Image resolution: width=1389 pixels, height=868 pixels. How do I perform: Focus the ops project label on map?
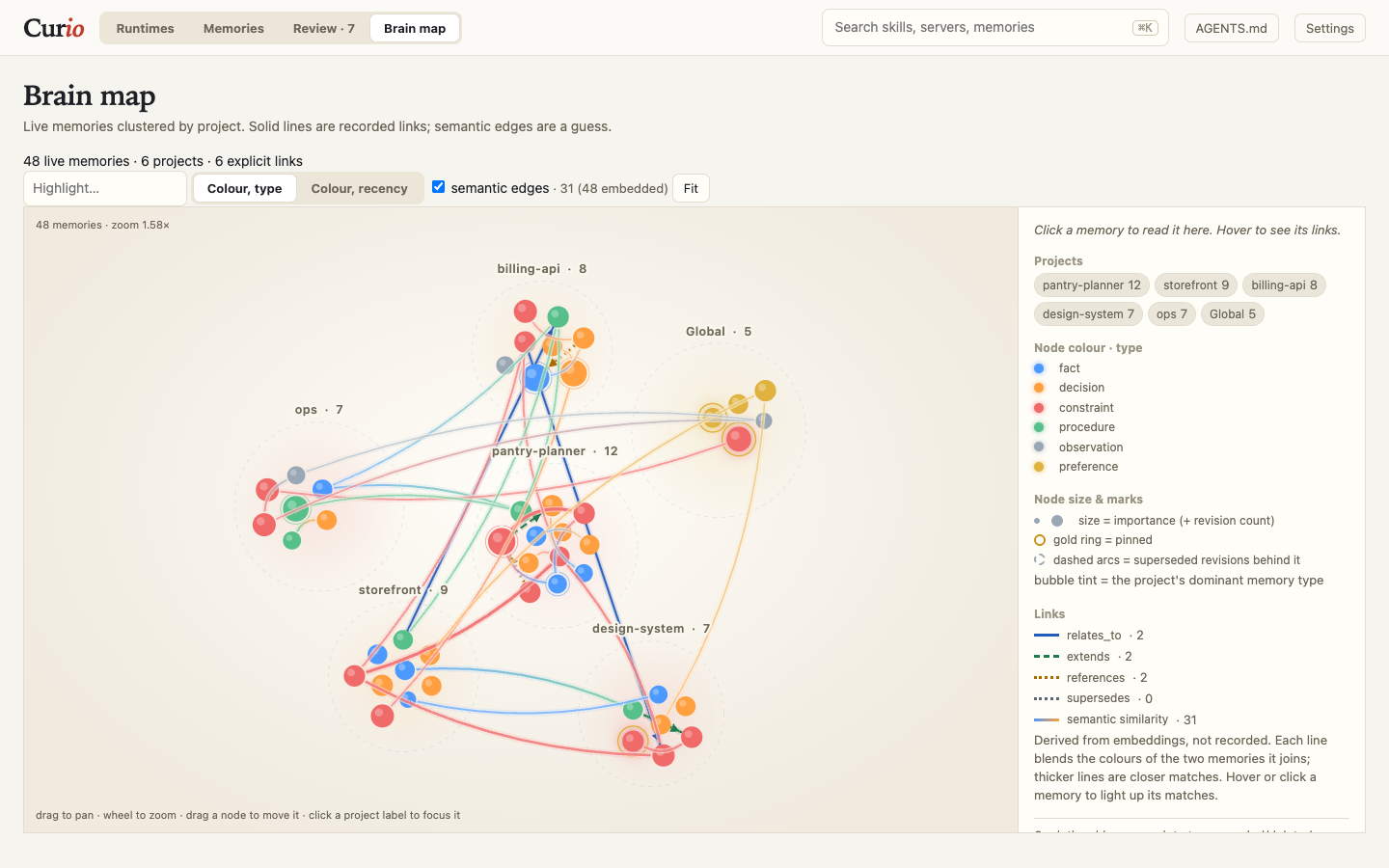click(x=319, y=410)
